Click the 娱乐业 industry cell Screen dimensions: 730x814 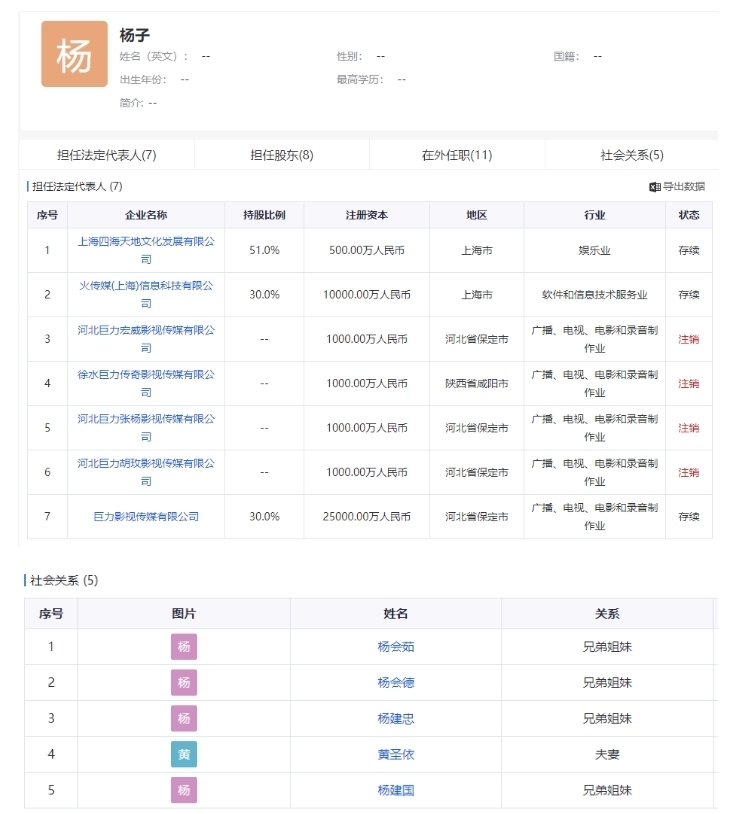(x=594, y=250)
